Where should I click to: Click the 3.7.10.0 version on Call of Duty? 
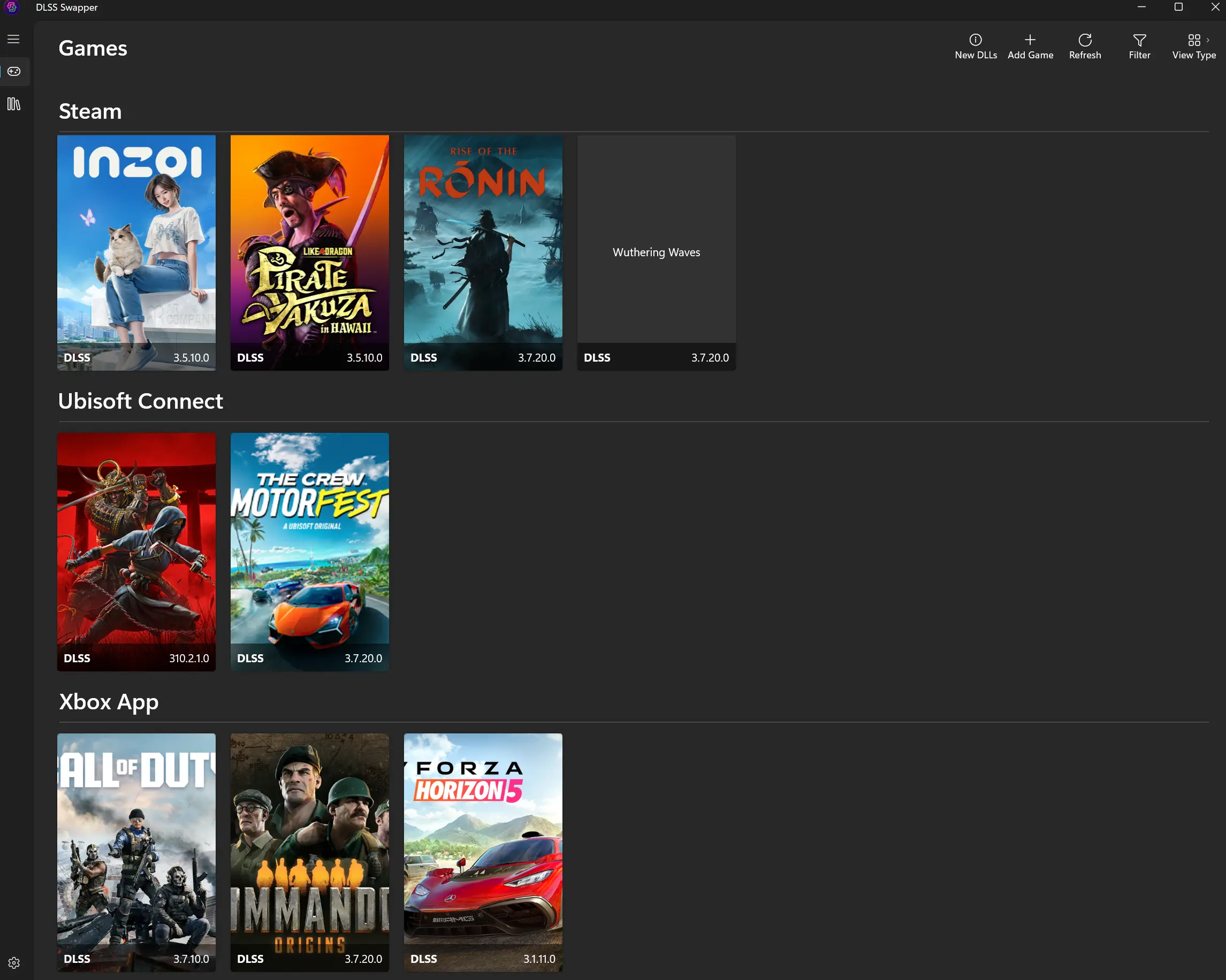pyautogui.click(x=191, y=959)
